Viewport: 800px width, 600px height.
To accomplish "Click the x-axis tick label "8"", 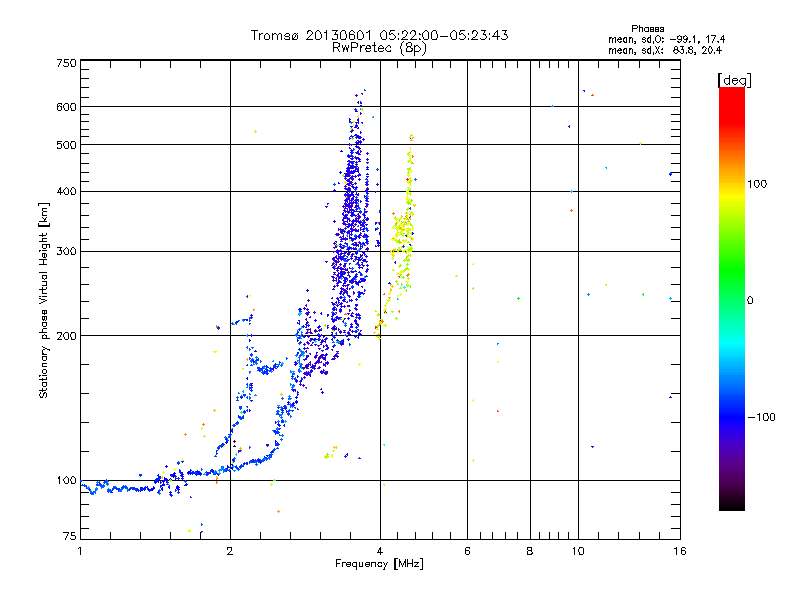I will 530,551.
